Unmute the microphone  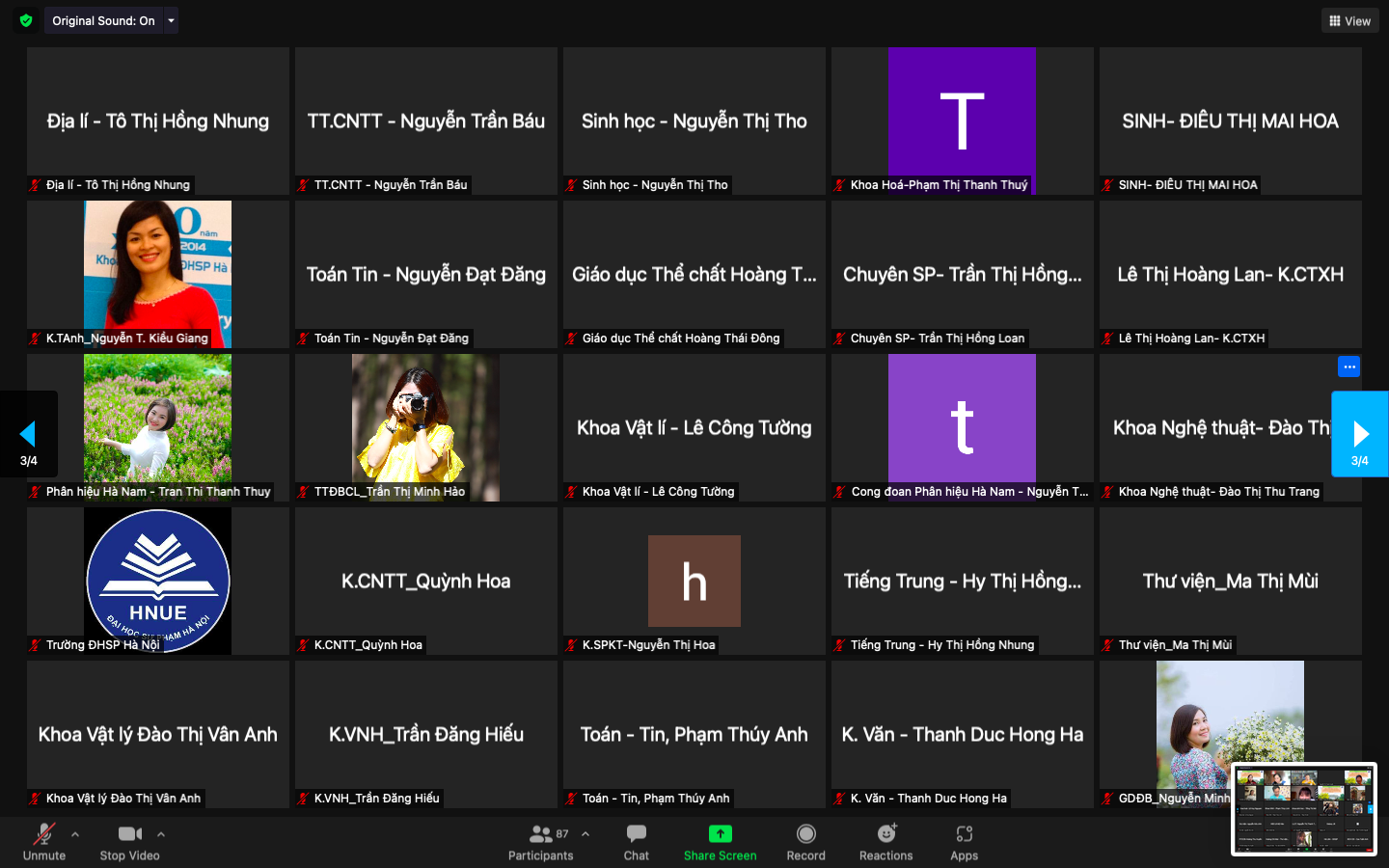(44, 842)
